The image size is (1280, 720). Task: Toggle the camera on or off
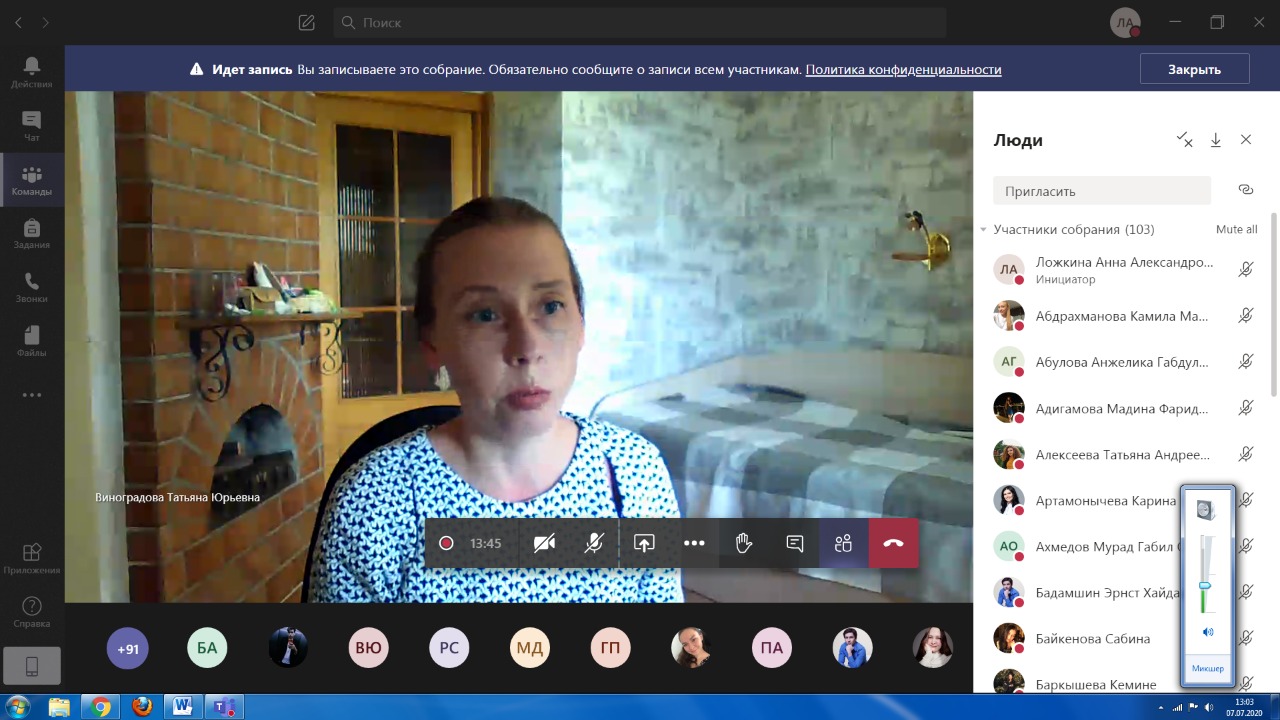click(x=544, y=543)
